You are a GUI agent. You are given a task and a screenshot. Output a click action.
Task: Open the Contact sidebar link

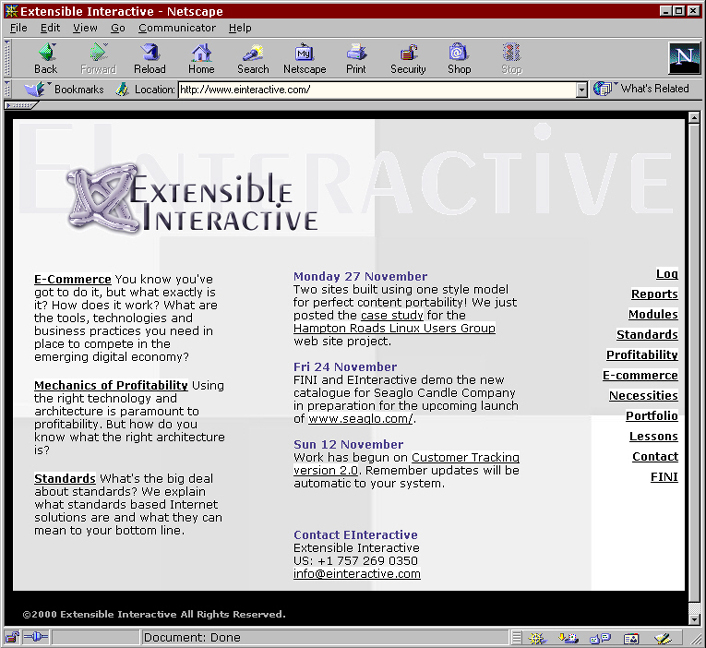655,457
